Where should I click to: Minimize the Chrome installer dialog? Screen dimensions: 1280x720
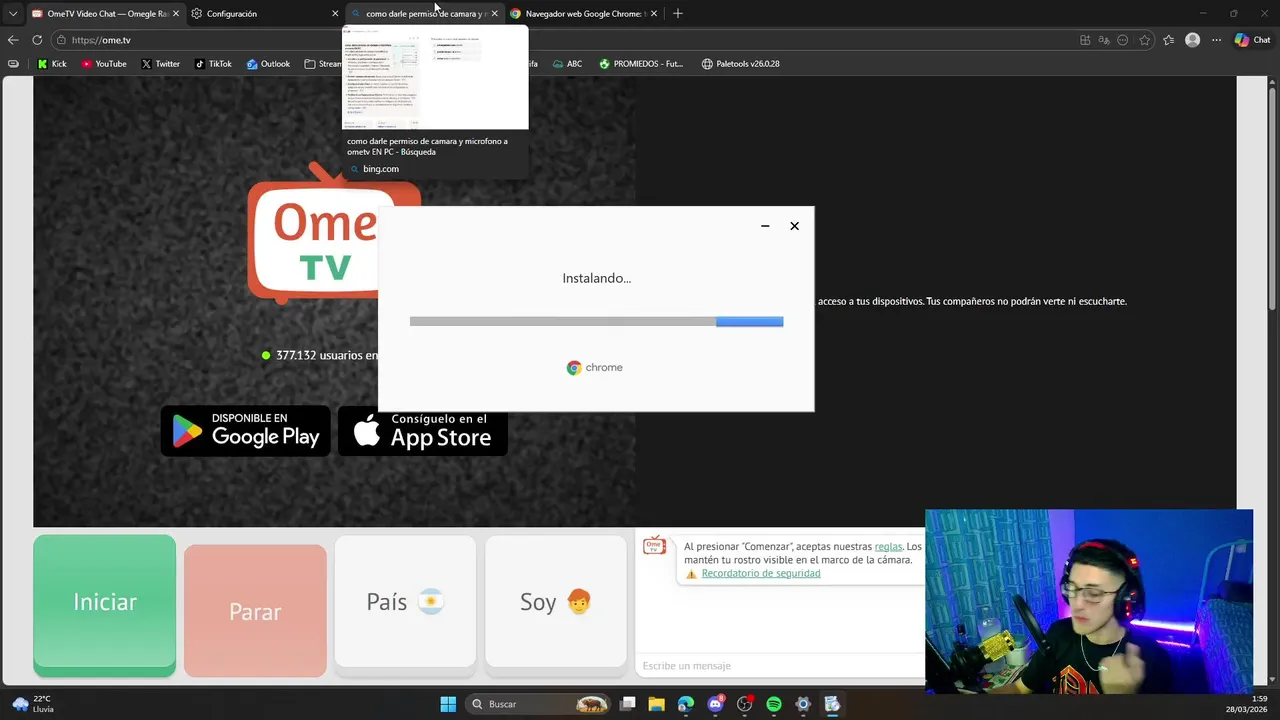765,226
